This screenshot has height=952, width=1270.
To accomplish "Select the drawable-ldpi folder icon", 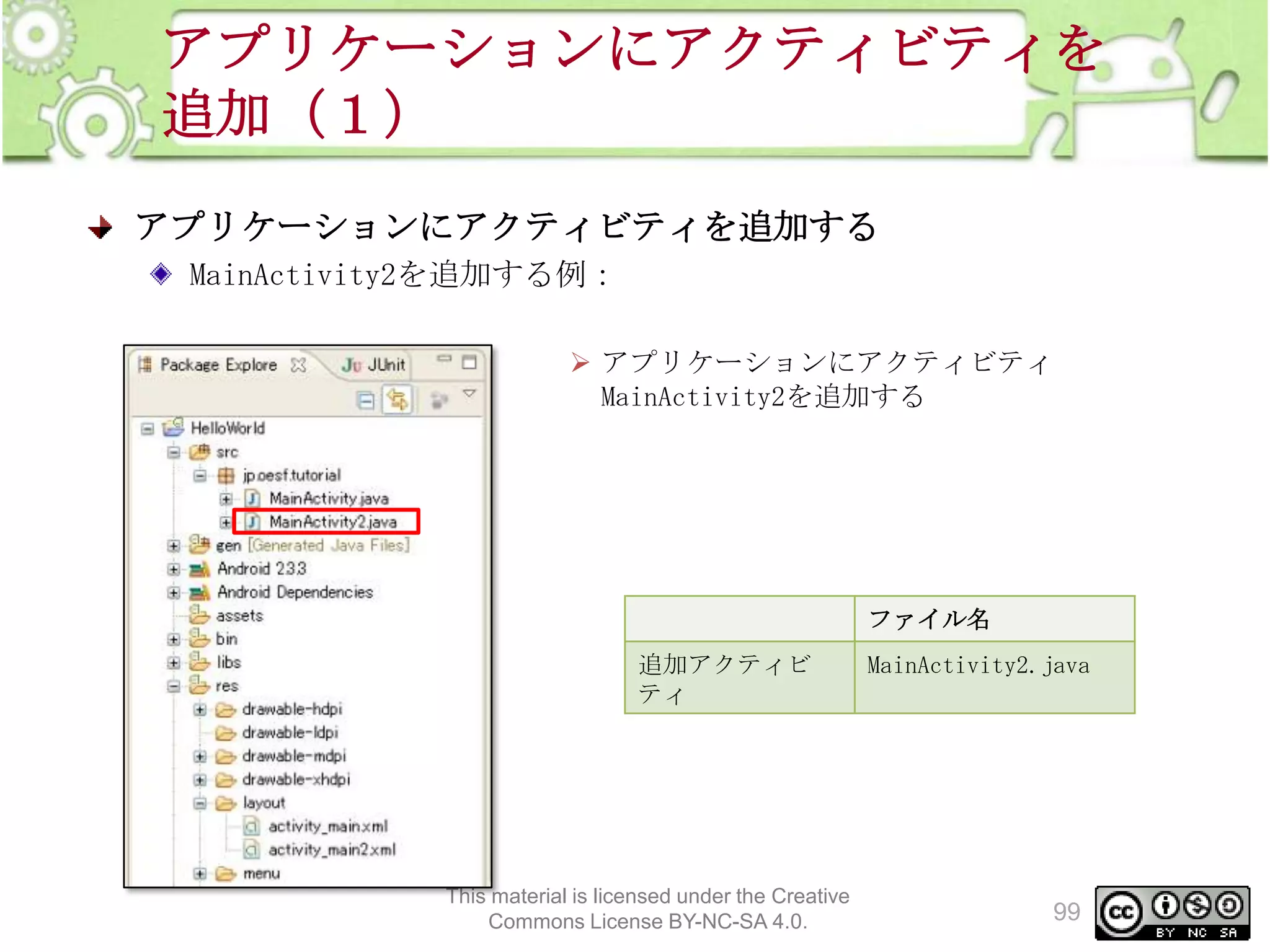I will (x=226, y=733).
